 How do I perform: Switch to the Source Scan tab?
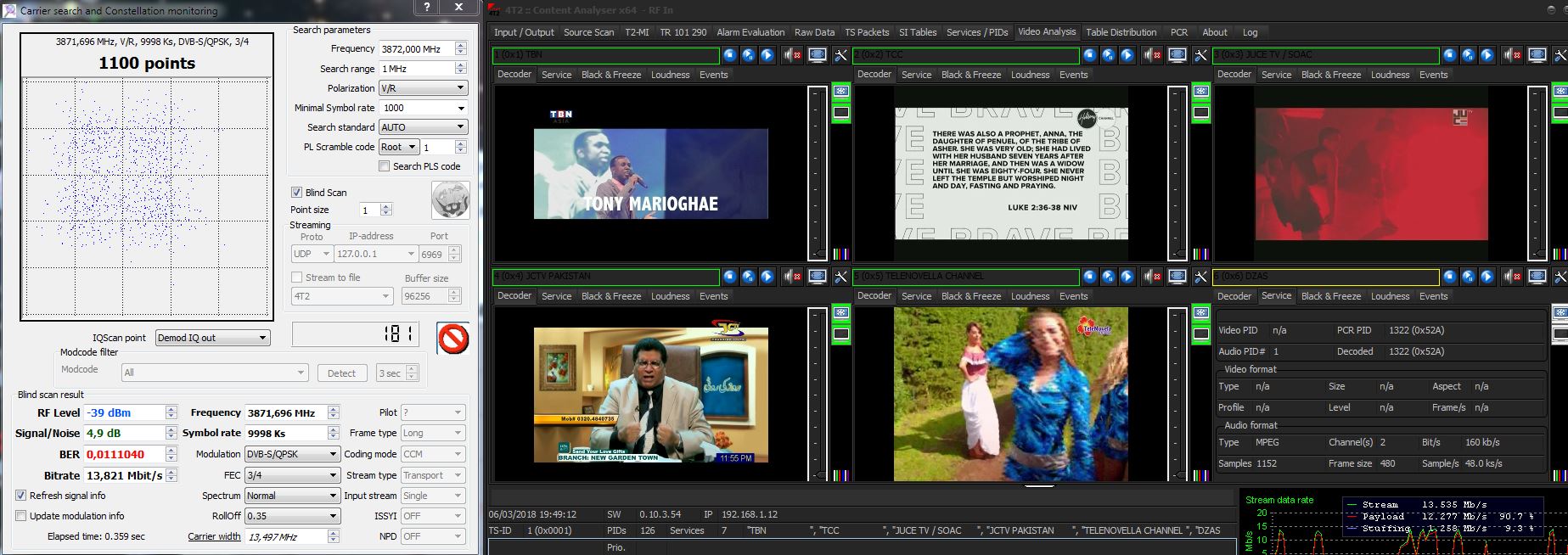(x=588, y=32)
